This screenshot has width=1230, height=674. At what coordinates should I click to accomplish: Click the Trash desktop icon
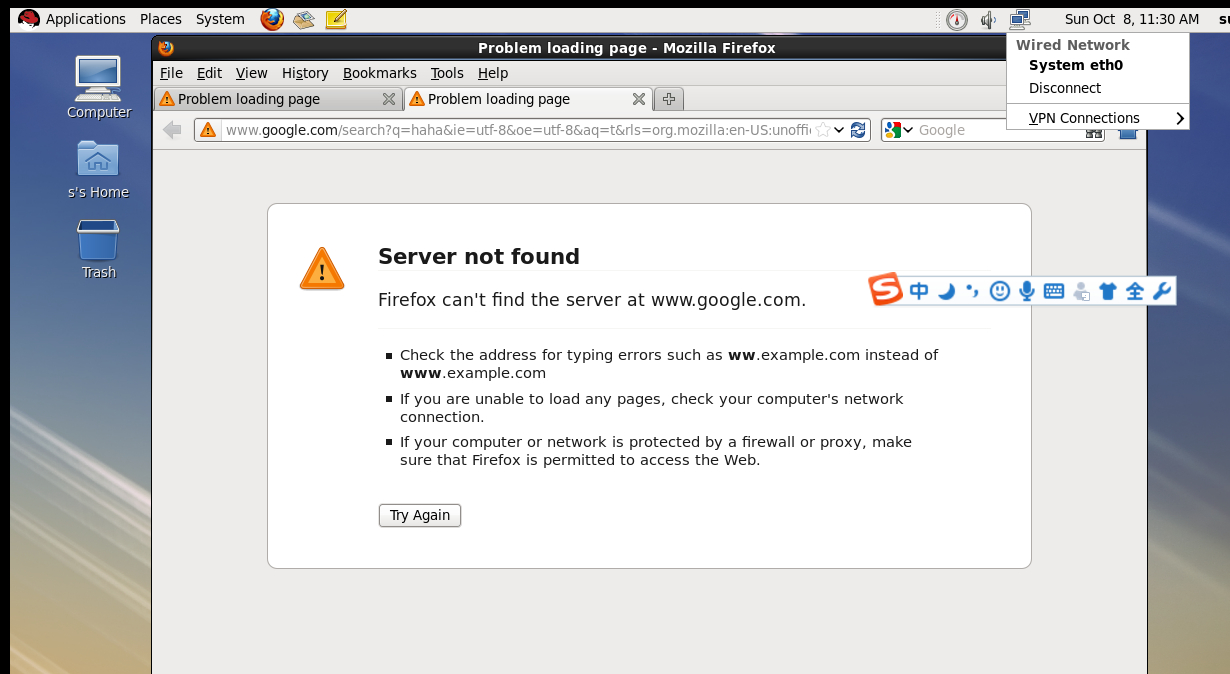98,249
